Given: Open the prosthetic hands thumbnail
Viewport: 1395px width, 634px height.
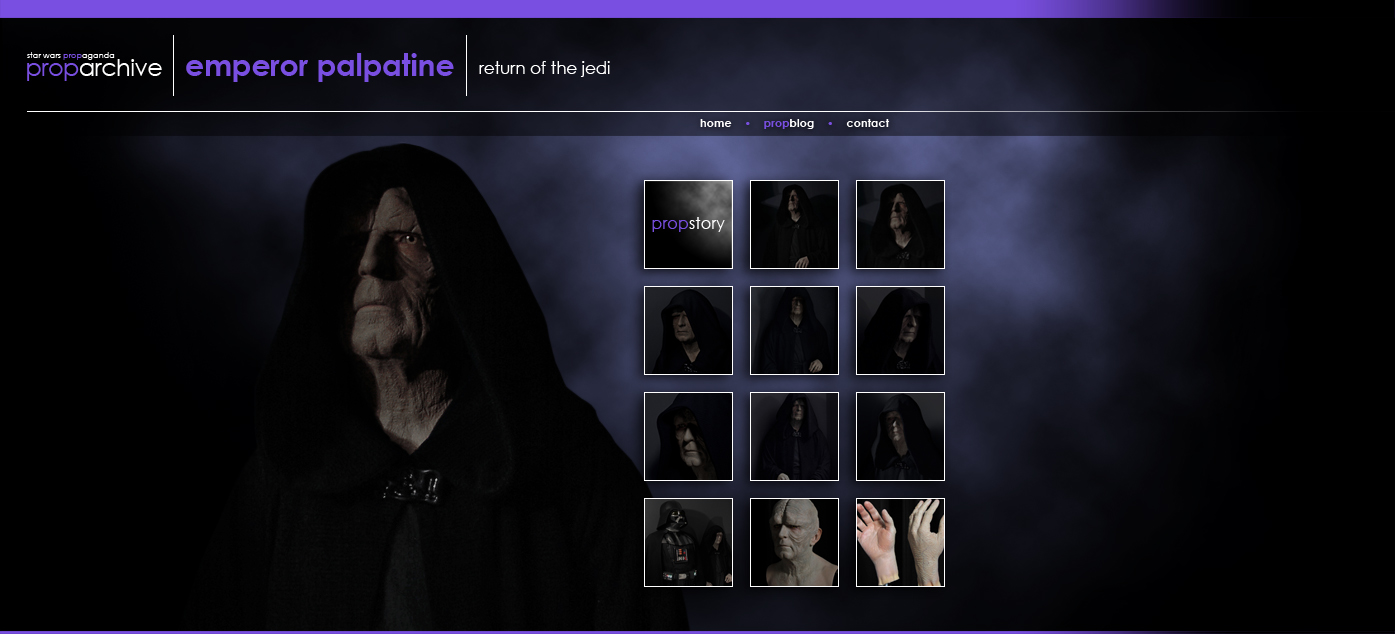Looking at the screenshot, I should [x=900, y=542].
